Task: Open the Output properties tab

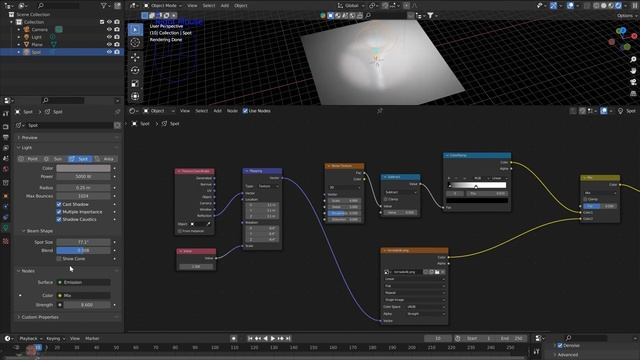Action: coord(5,137)
